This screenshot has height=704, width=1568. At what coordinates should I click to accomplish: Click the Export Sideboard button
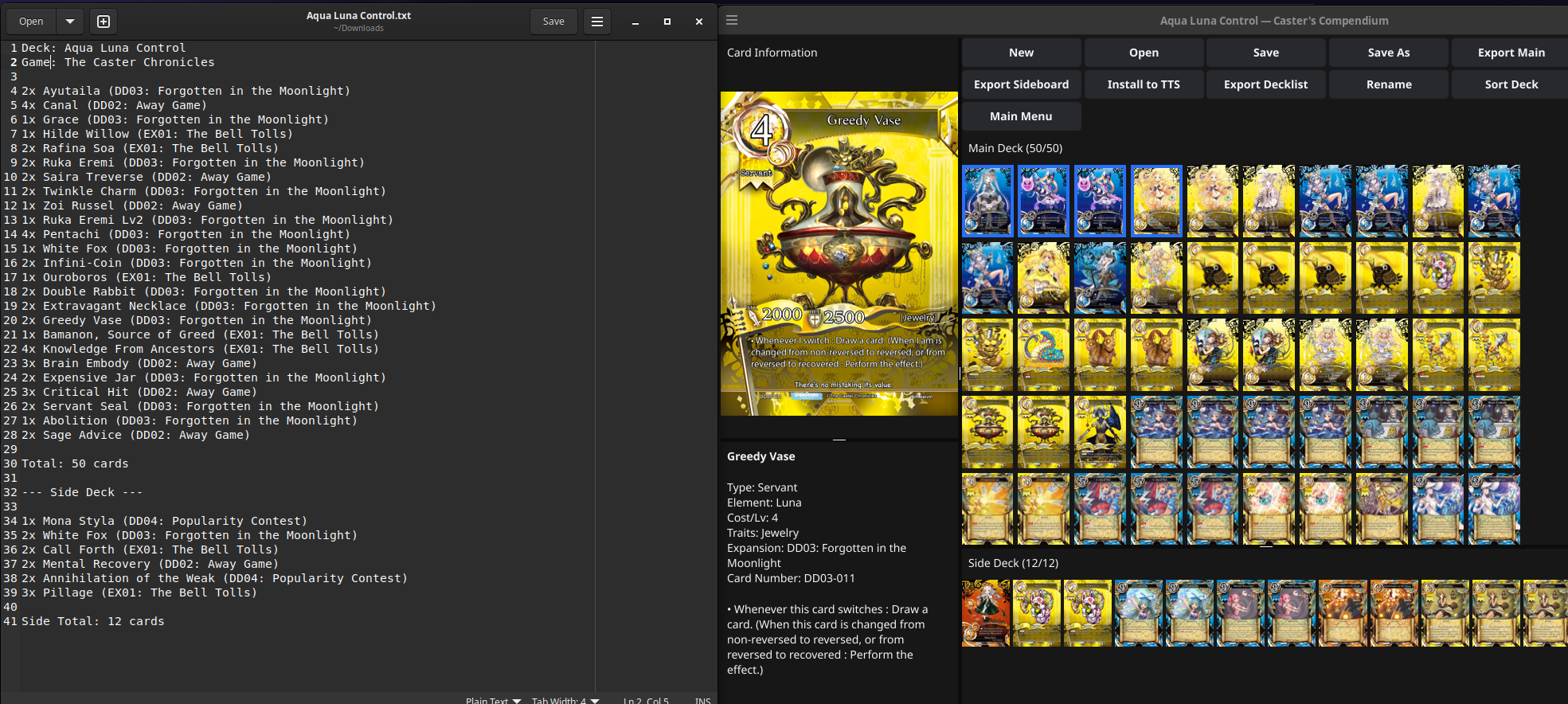click(x=1021, y=84)
